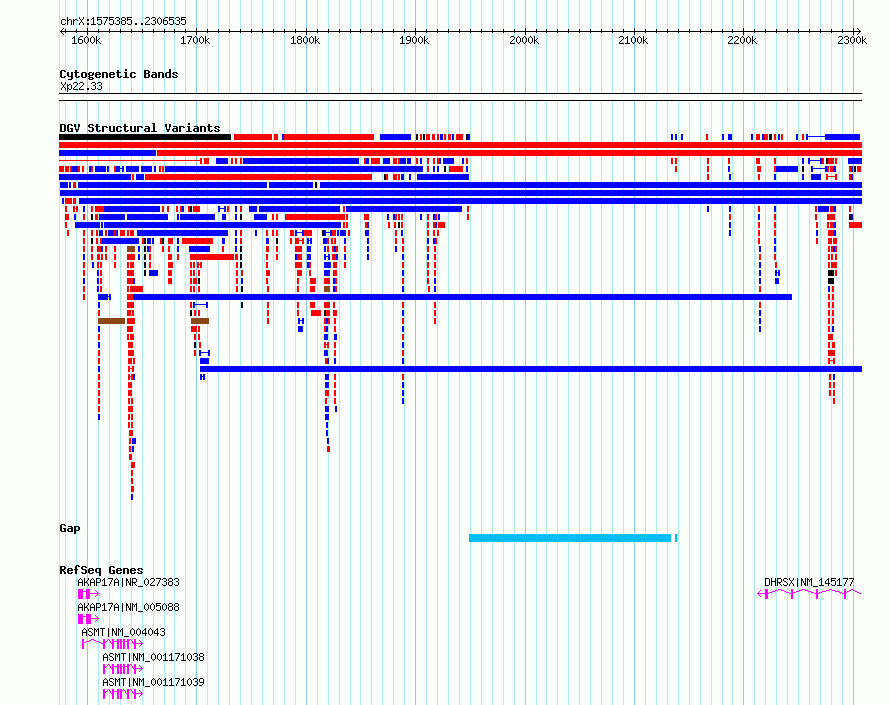Click the gene glyph under AKAP17A|NR_027383

click(88, 594)
